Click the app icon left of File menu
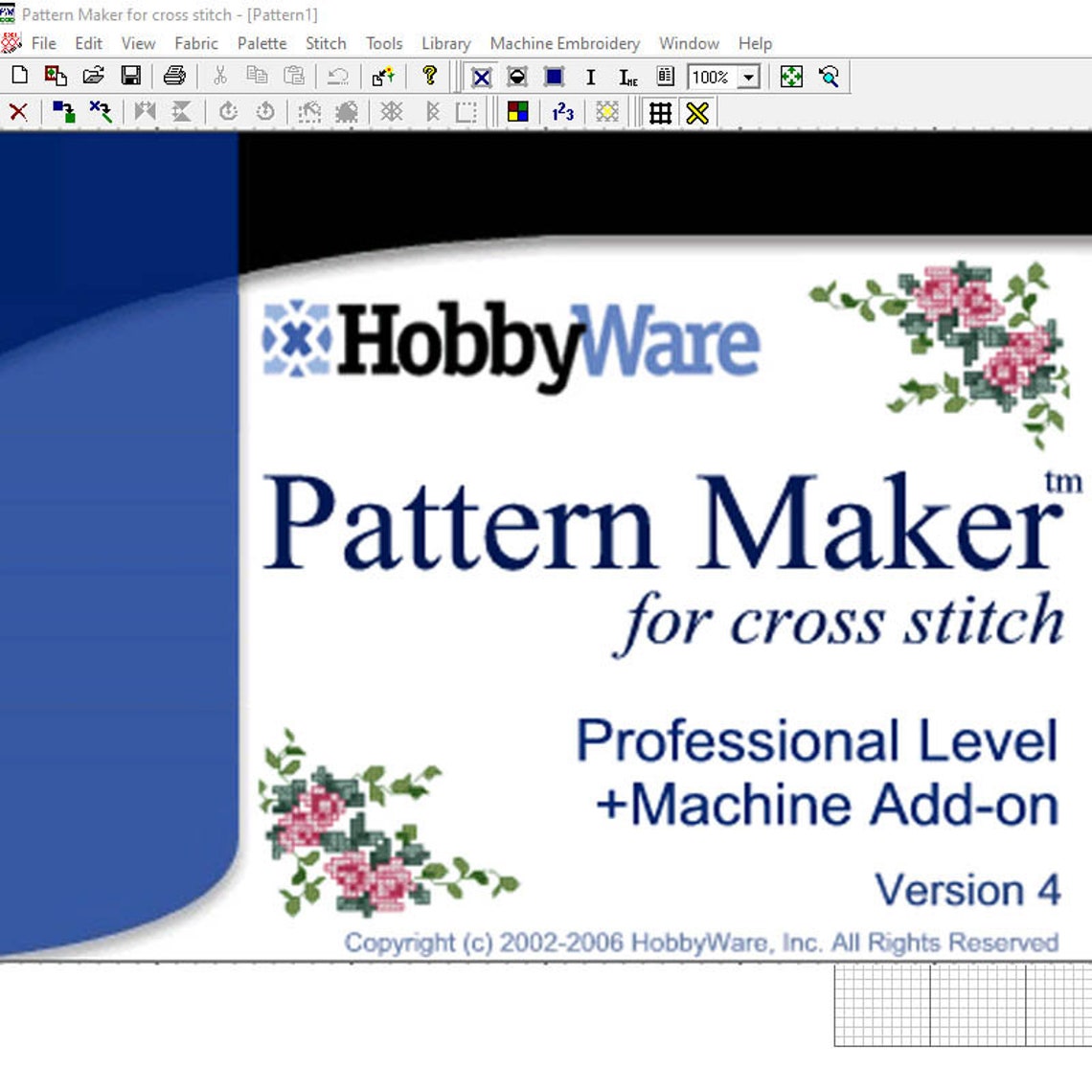The image size is (1092, 1092). tap(11, 43)
